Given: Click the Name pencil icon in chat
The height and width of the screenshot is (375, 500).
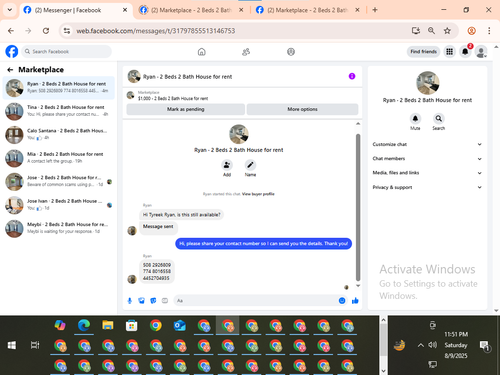Looking at the screenshot, I should [x=250, y=165].
